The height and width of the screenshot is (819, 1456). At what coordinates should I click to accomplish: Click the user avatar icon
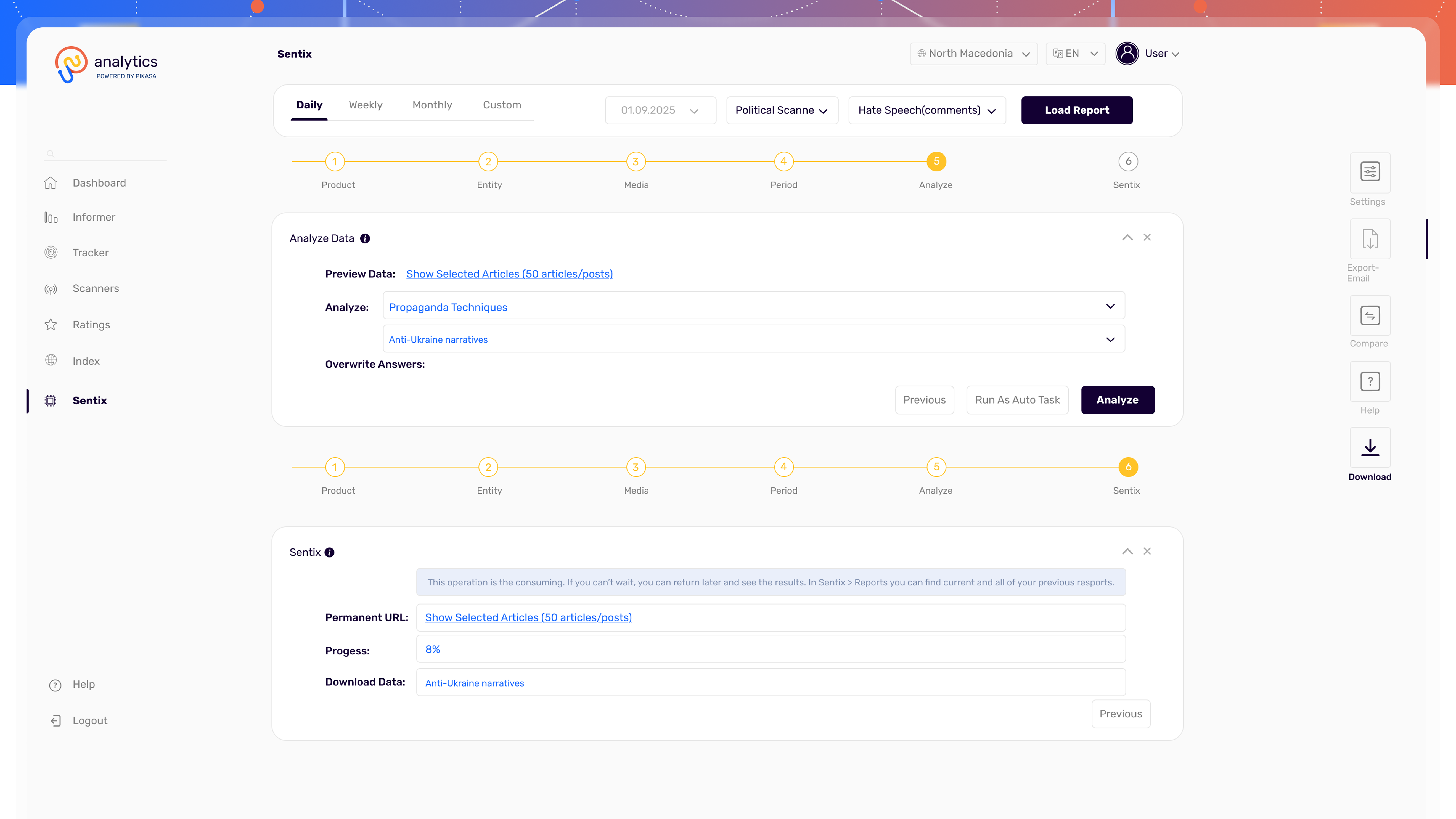point(1127,54)
